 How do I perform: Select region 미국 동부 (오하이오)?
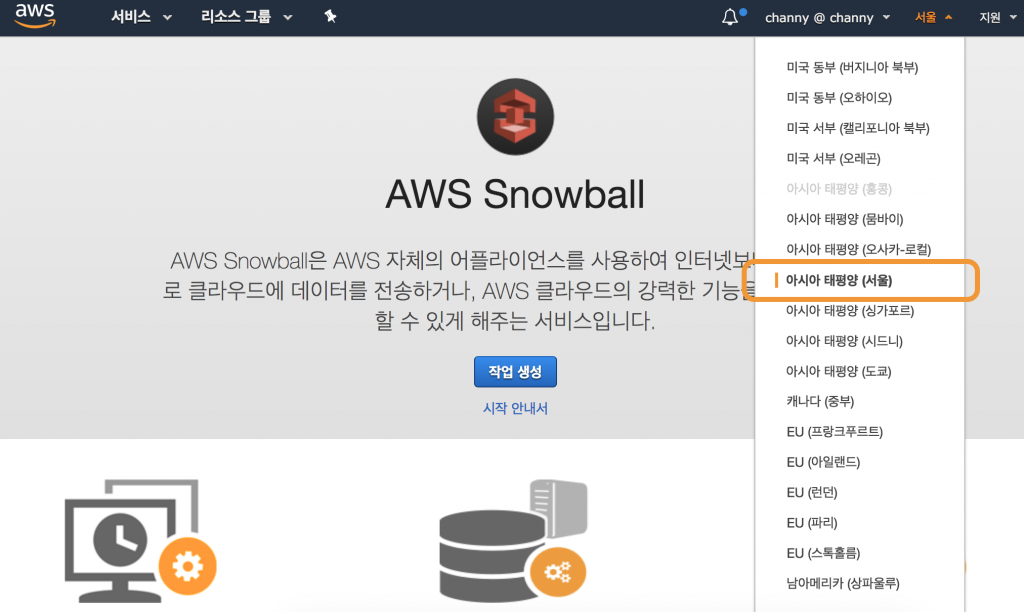(839, 98)
